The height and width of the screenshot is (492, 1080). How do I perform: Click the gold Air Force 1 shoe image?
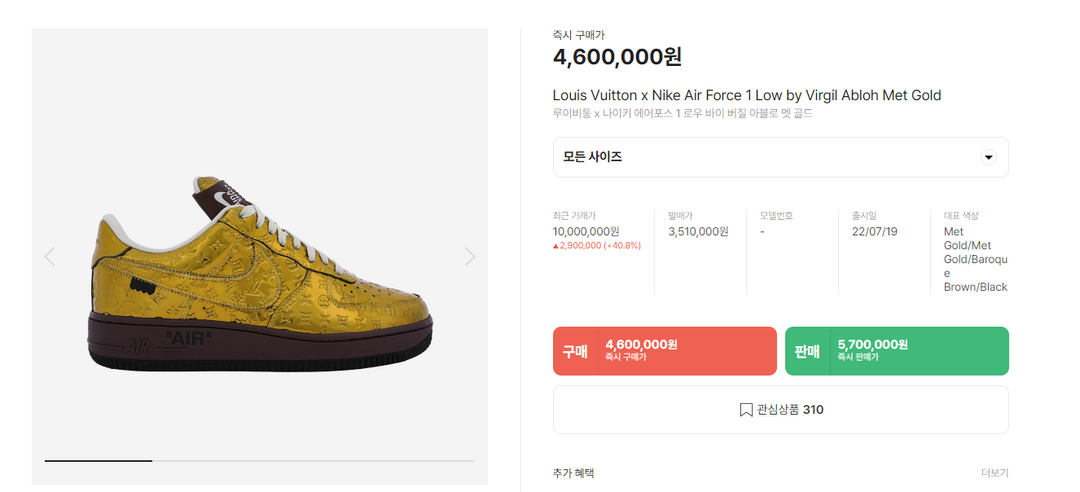(267, 275)
